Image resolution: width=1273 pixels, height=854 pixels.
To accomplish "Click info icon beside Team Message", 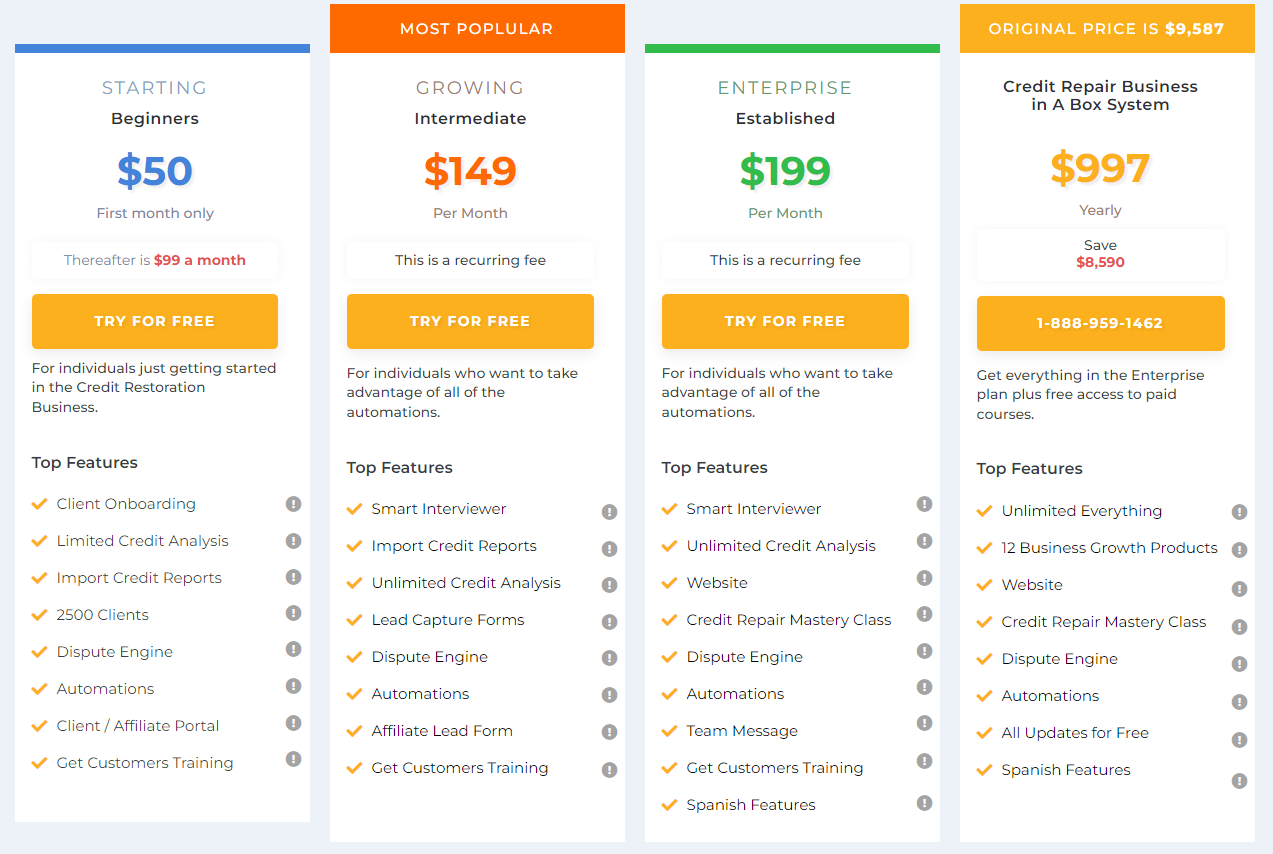I will [x=924, y=725].
